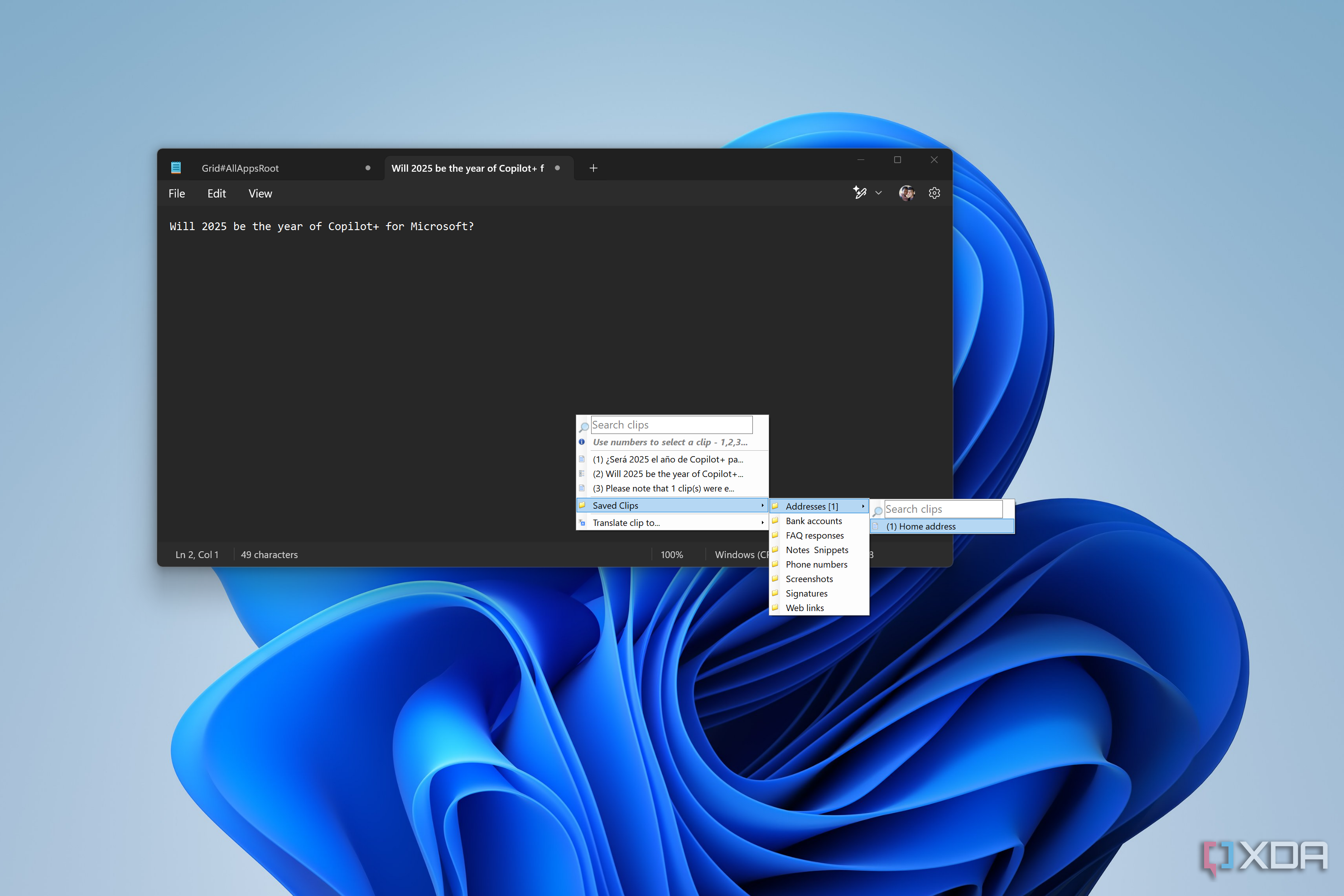Open the File menu
Screen dimensions: 1344x896
(x=177, y=194)
